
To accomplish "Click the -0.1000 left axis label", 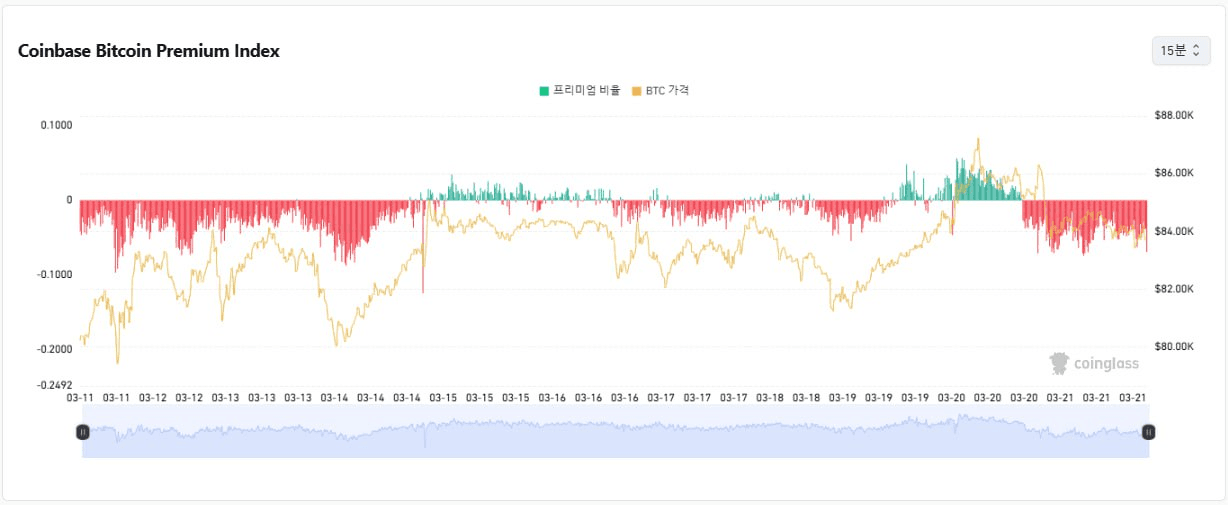I will pos(54,274).
